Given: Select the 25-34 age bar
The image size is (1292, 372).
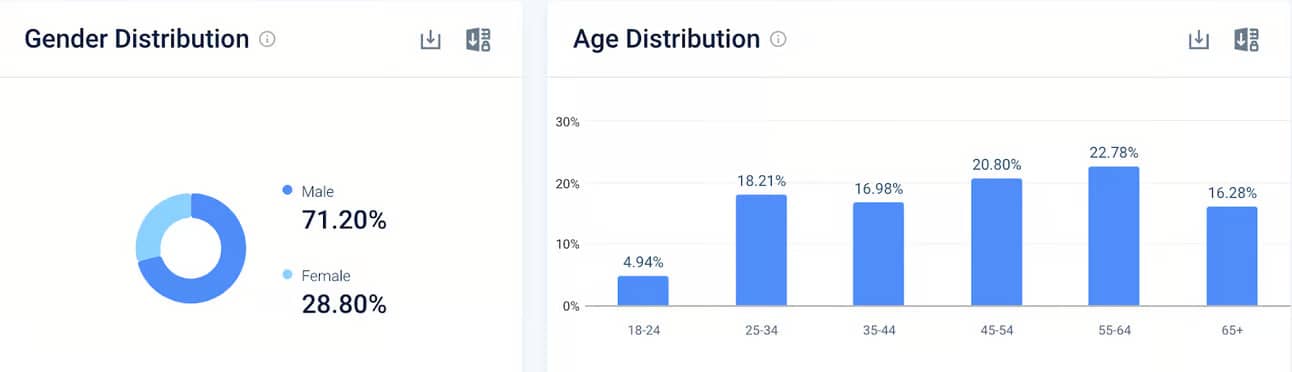Looking at the screenshot, I should point(761,250).
